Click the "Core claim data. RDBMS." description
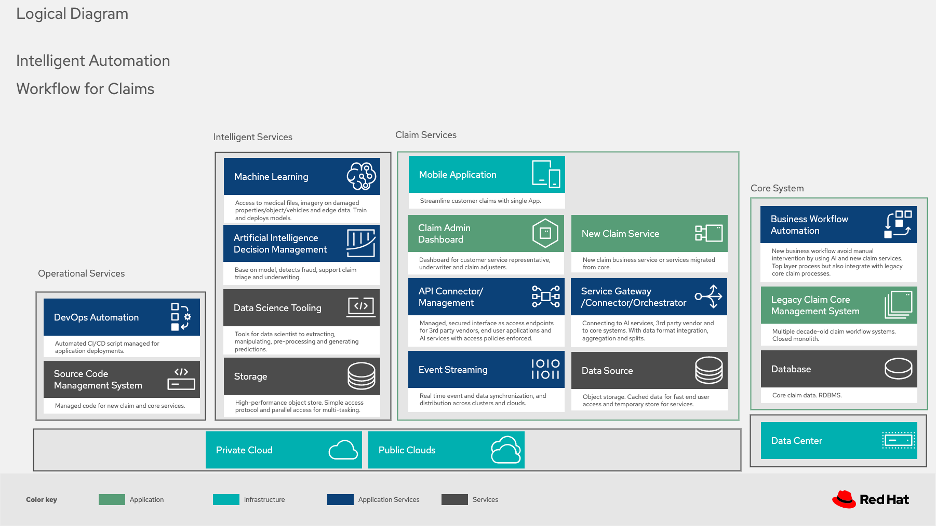This screenshot has height=526, width=936. click(x=806, y=395)
